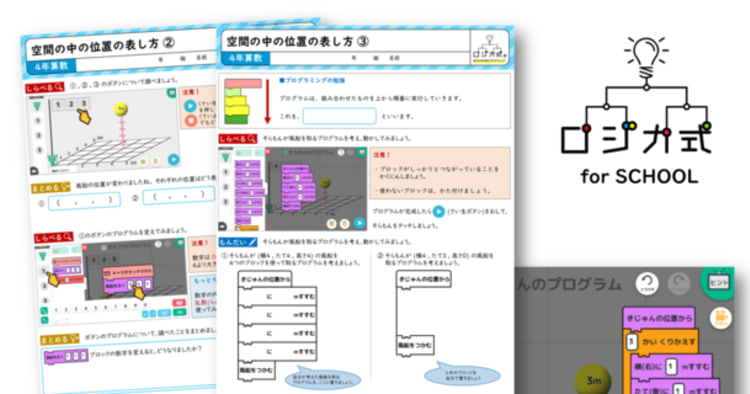Click the top しらべる badge on worksheet ②
The image size is (750, 394).
pyautogui.click(x=44, y=88)
